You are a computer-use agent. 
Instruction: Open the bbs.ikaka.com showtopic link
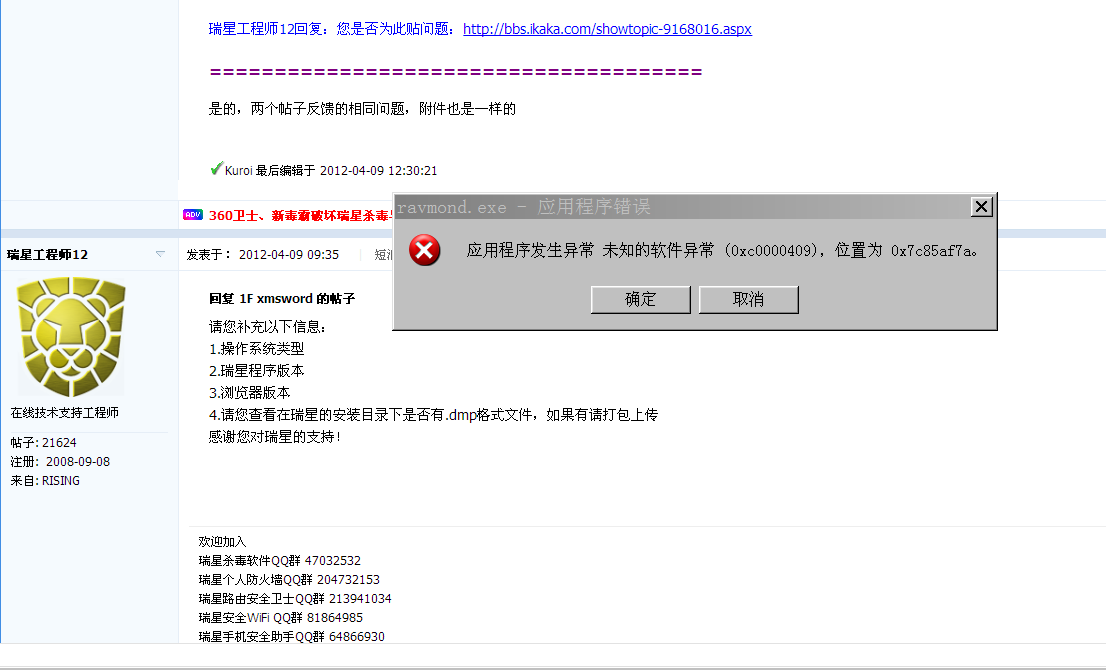pyautogui.click(x=607, y=29)
